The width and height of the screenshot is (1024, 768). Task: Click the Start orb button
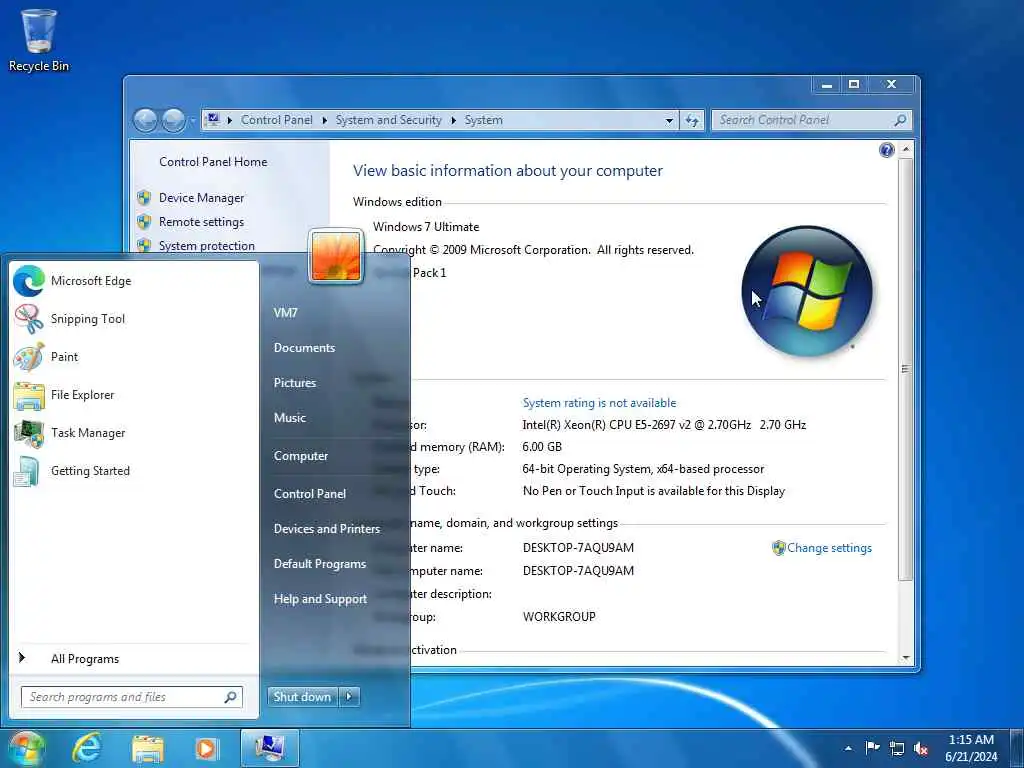pyautogui.click(x=26, y=748)
